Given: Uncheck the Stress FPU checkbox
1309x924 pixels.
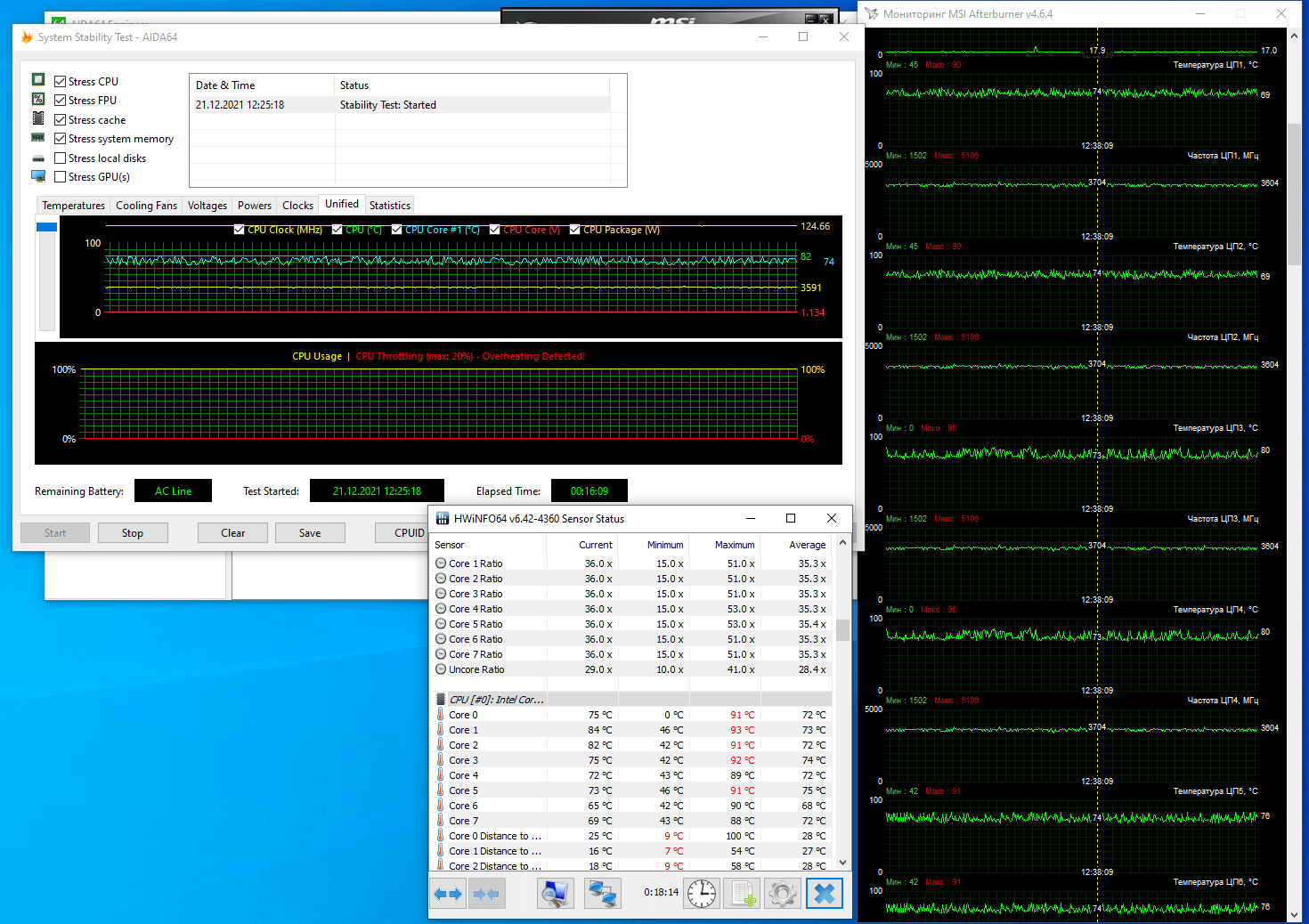Looking at the screenshot, I should pyautogui.click(x=61, y=101).
